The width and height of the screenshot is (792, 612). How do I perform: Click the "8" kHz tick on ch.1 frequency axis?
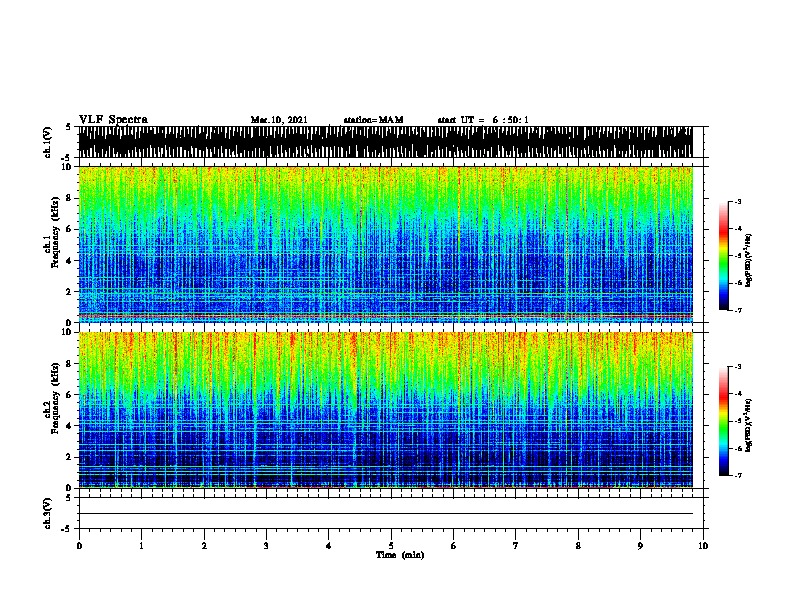pyautogui.click(x=69, y=198)
